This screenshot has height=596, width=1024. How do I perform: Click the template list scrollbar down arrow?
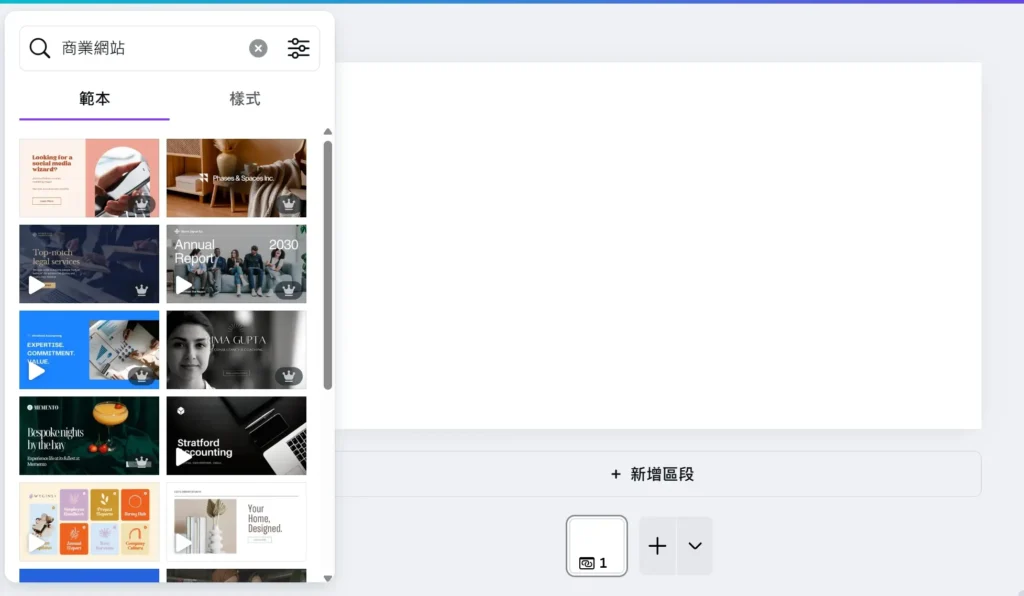tap(327, 576)
